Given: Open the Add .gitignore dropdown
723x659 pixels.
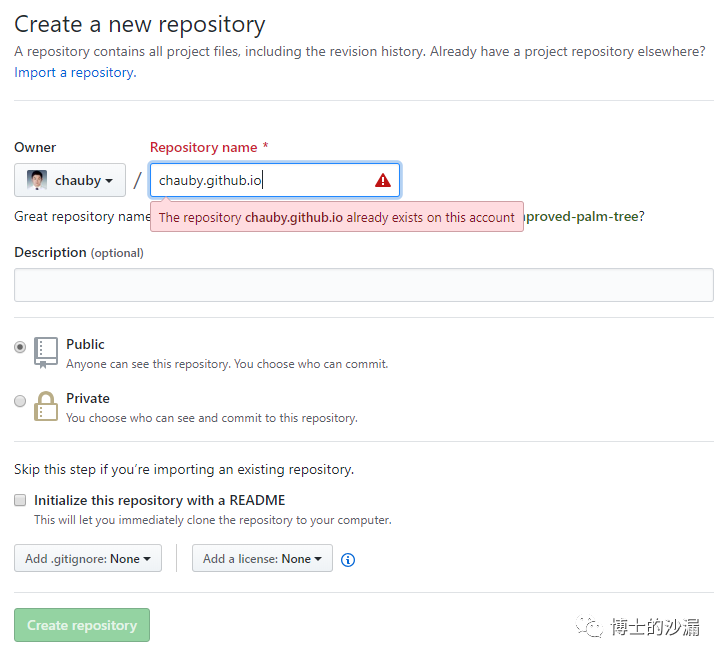Looking at the screenshot, I should (88, 558).
